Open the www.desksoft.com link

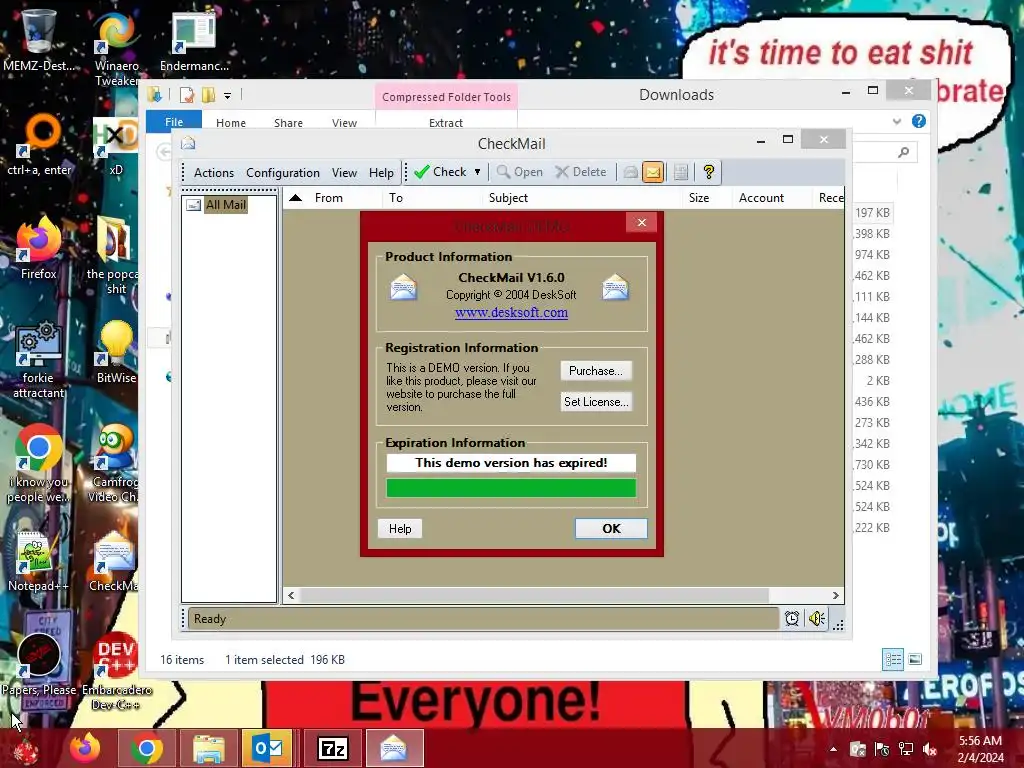(x=511, y=313)
